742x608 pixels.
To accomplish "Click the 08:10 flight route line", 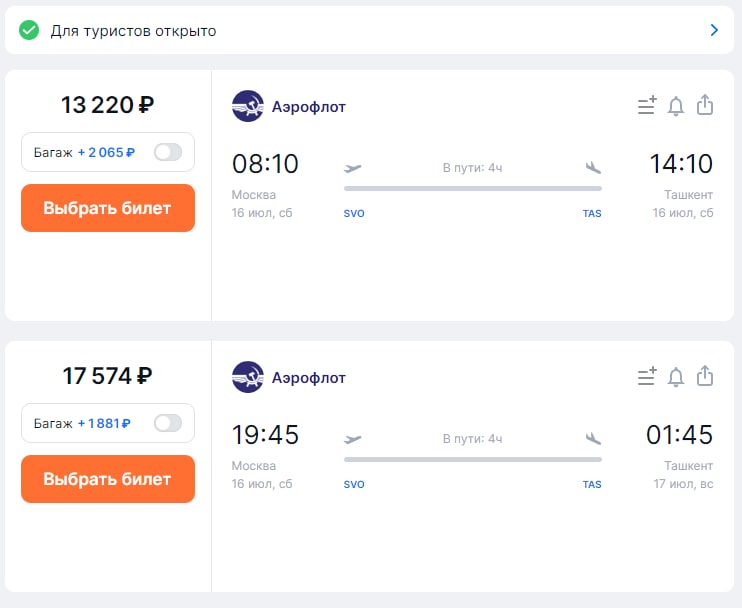I will pos(472,188).
